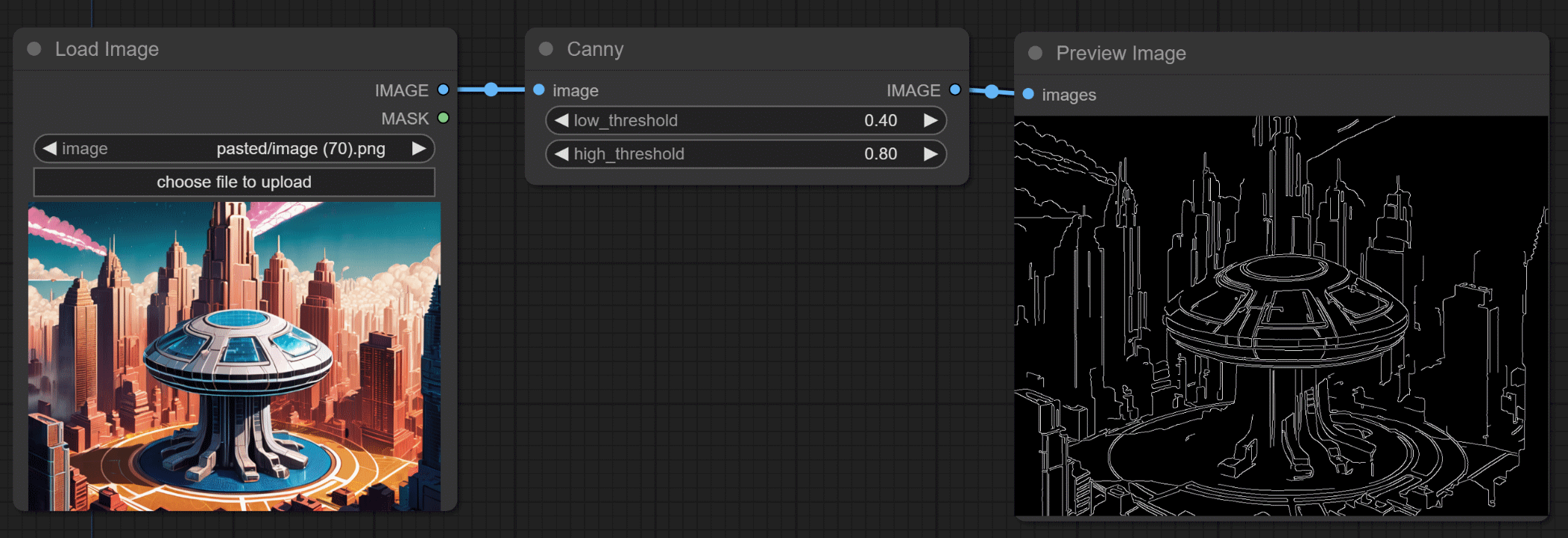Select the previous image file with left arrow
Image resolution: width=1568 pixels, height=538 pixels.
point(50,148)
